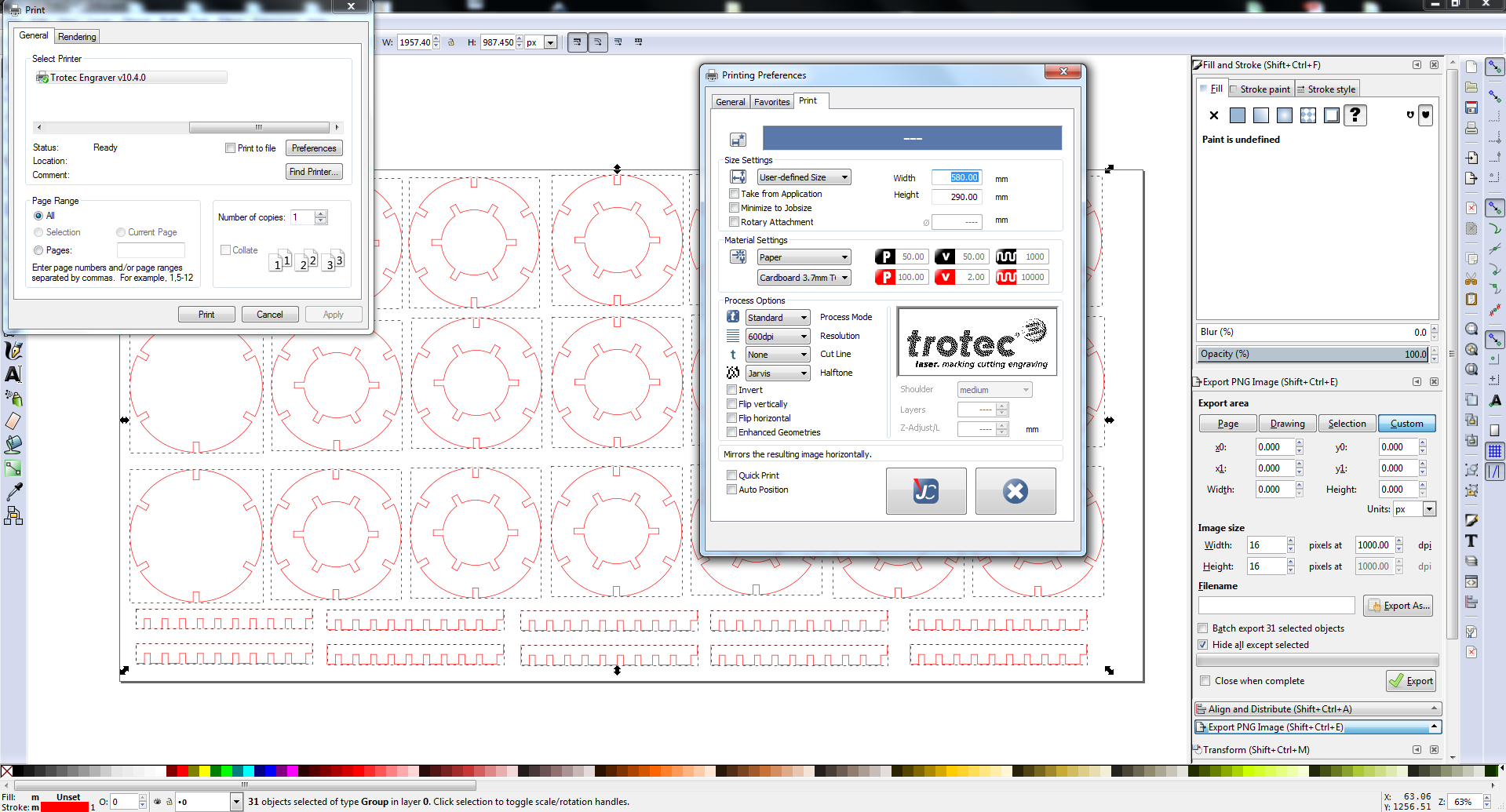Open Text and Font dialog icon
This screenshot has height=812, width=1506.
click(1471, 541)
